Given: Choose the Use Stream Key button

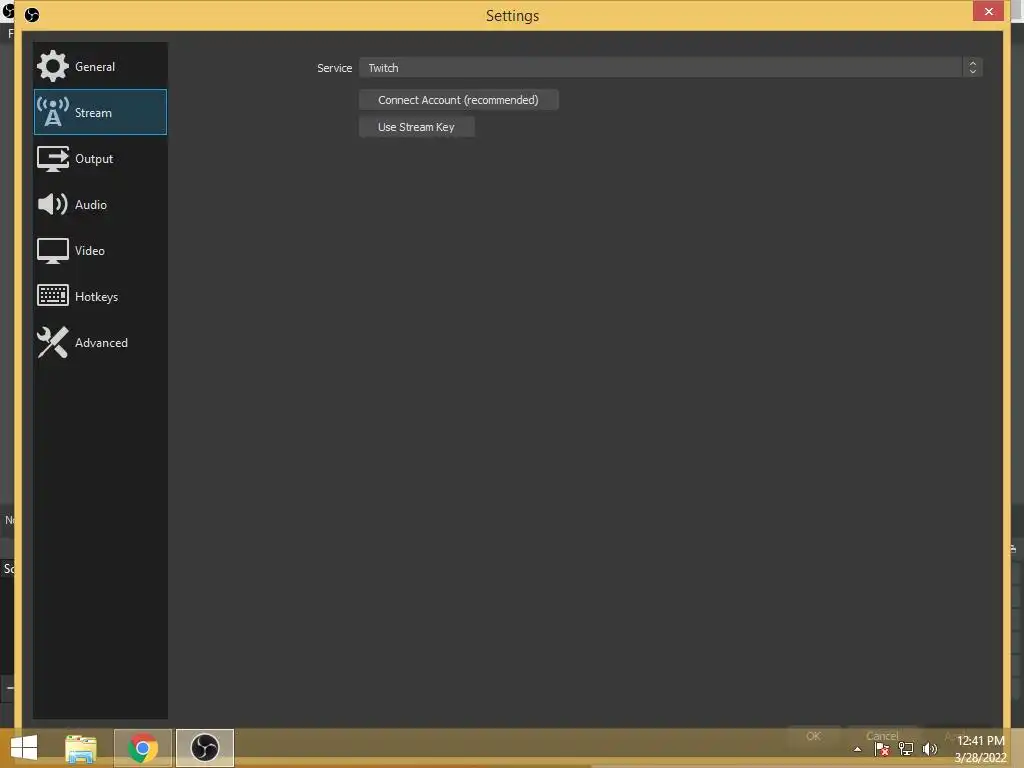Looking at the screenshot, I should pos(417,127).
